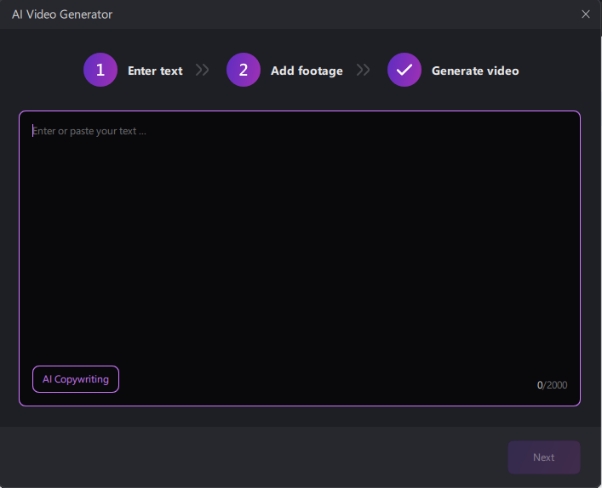Select the Enter text step label
Viewport: 602px width, 488px height.
tap(155, 71)
